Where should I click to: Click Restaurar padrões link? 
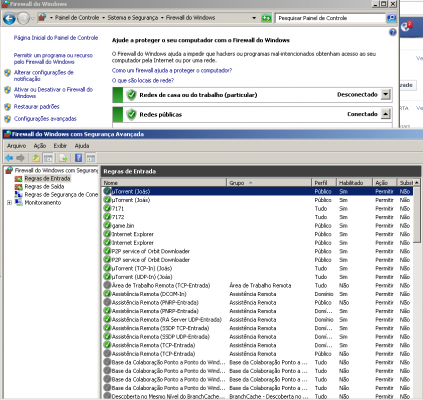[x=36, y=107]
